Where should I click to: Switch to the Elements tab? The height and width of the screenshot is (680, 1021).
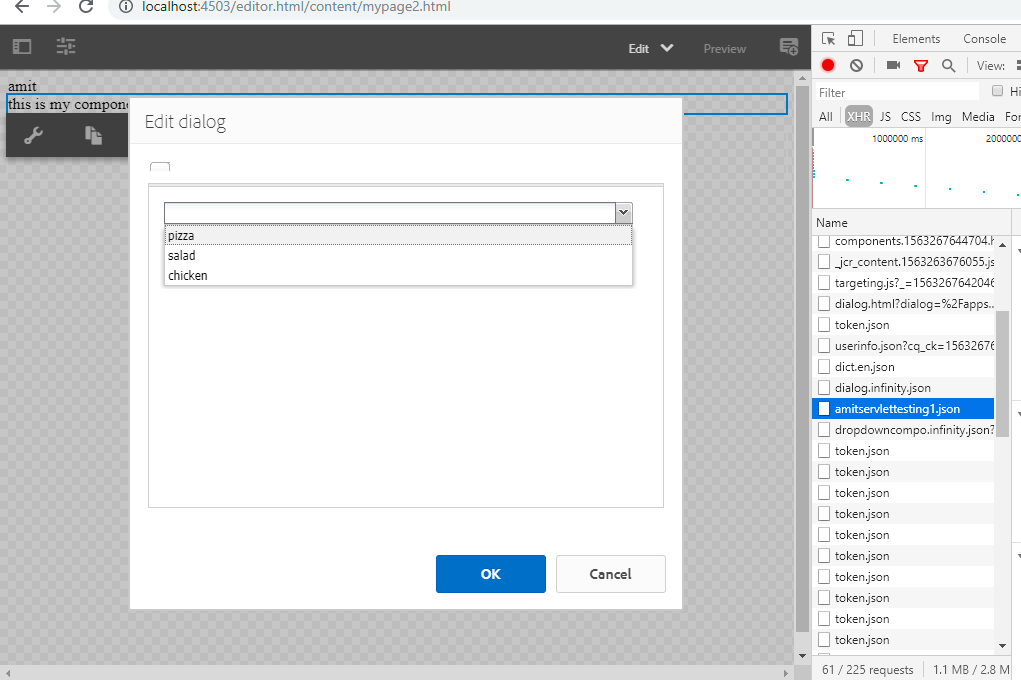[916, 39]
